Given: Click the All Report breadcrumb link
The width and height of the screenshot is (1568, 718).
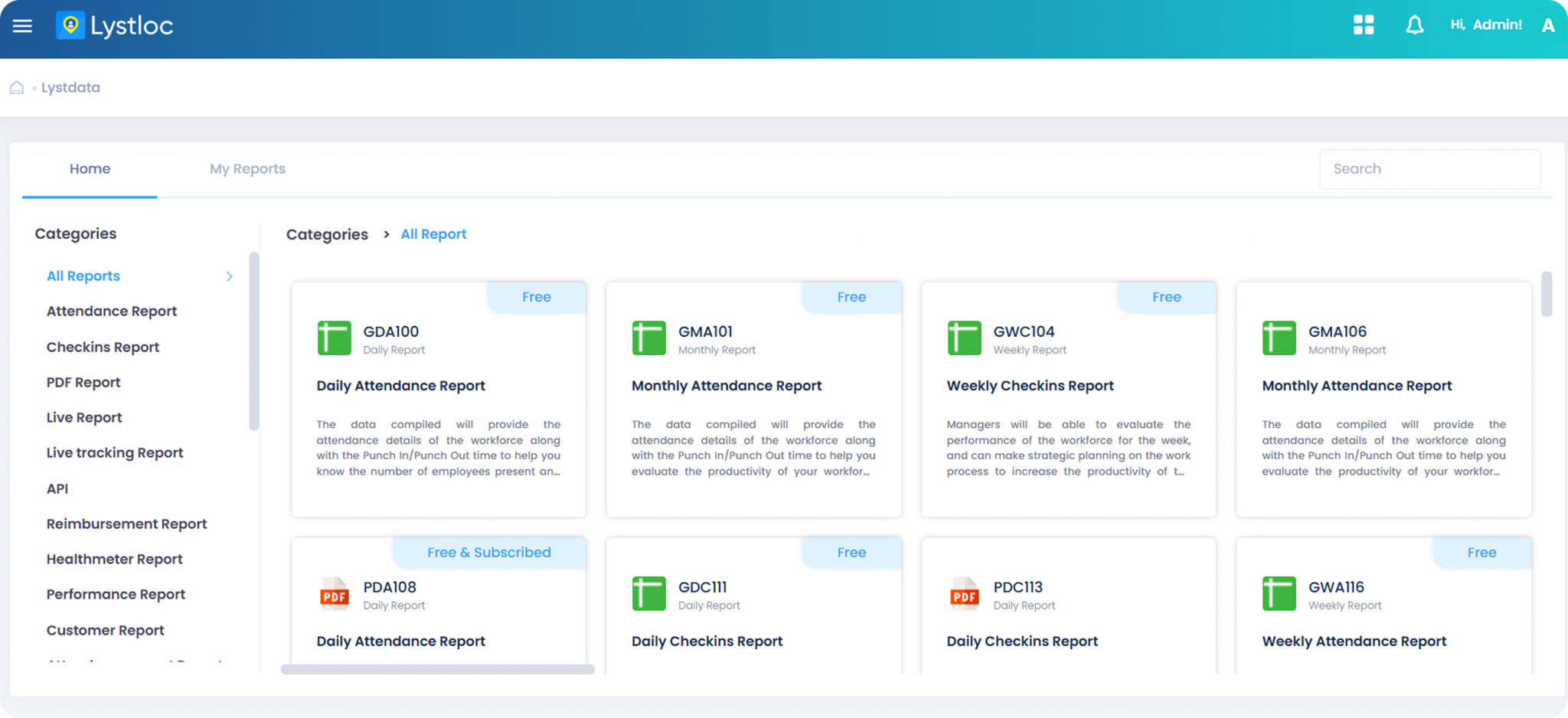Looking at the screenshot, I should 433,234.
